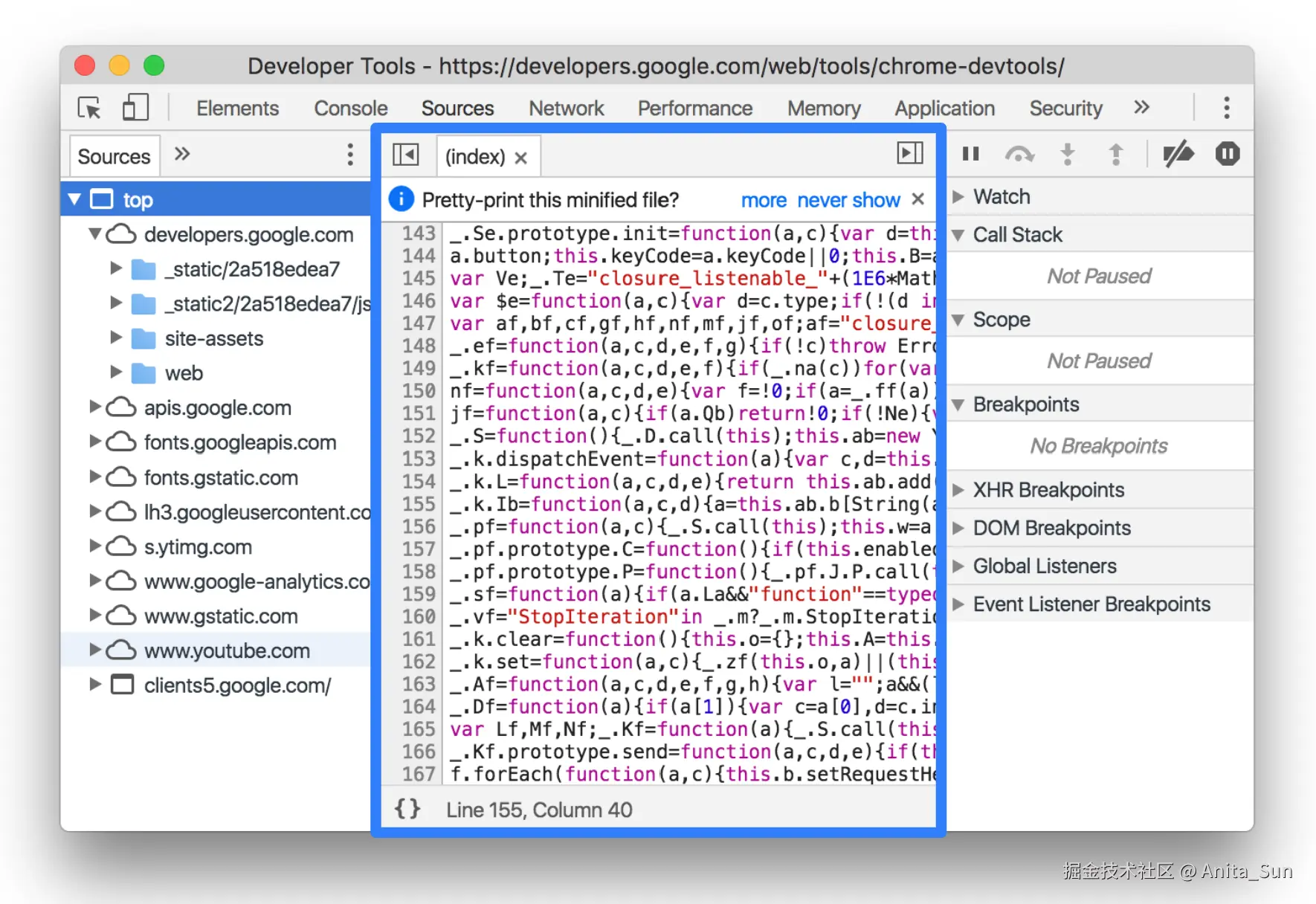Select the www.youtube.com cloud icon

(x=121, y=650)
